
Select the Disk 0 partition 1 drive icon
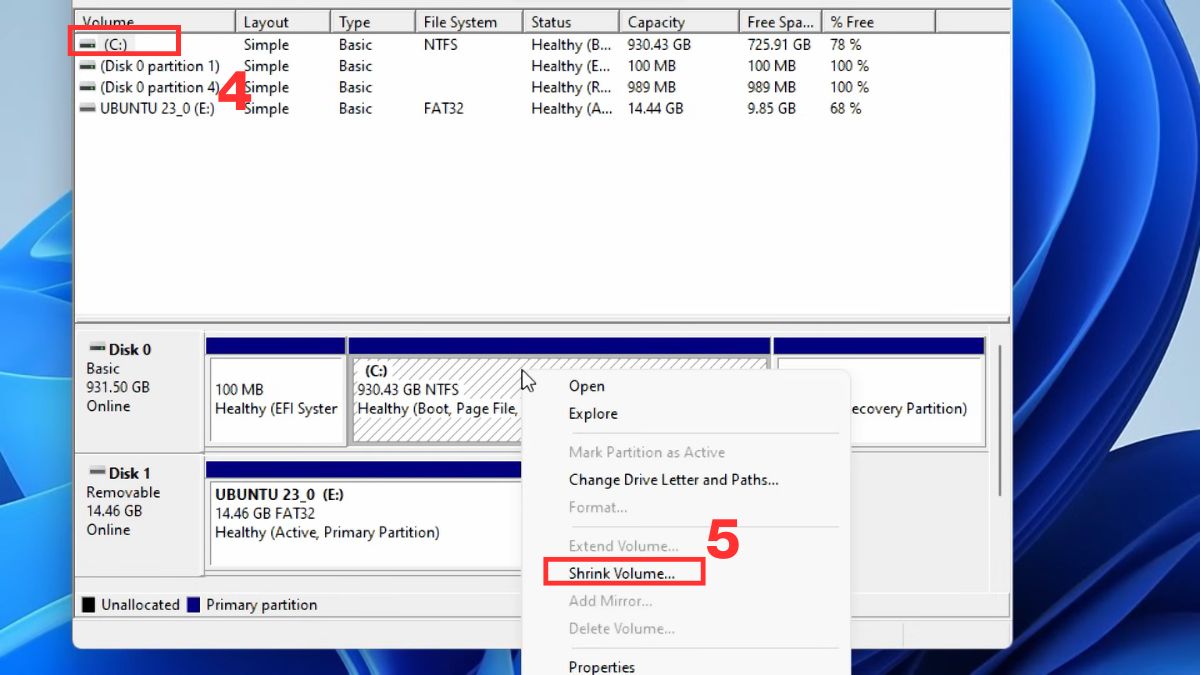click(x=88, y=66)
